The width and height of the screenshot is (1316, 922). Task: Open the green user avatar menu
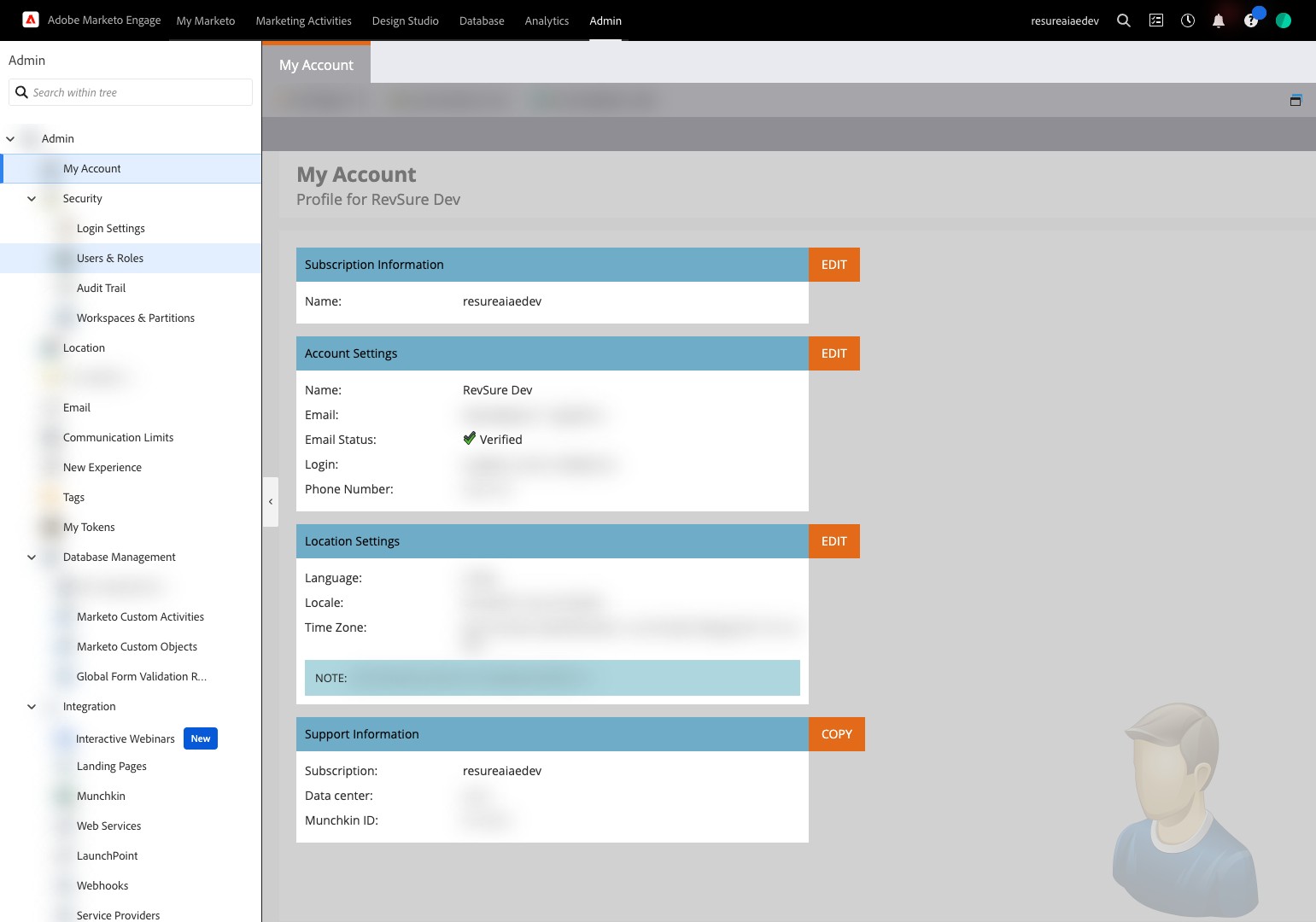pos(1284,20)
